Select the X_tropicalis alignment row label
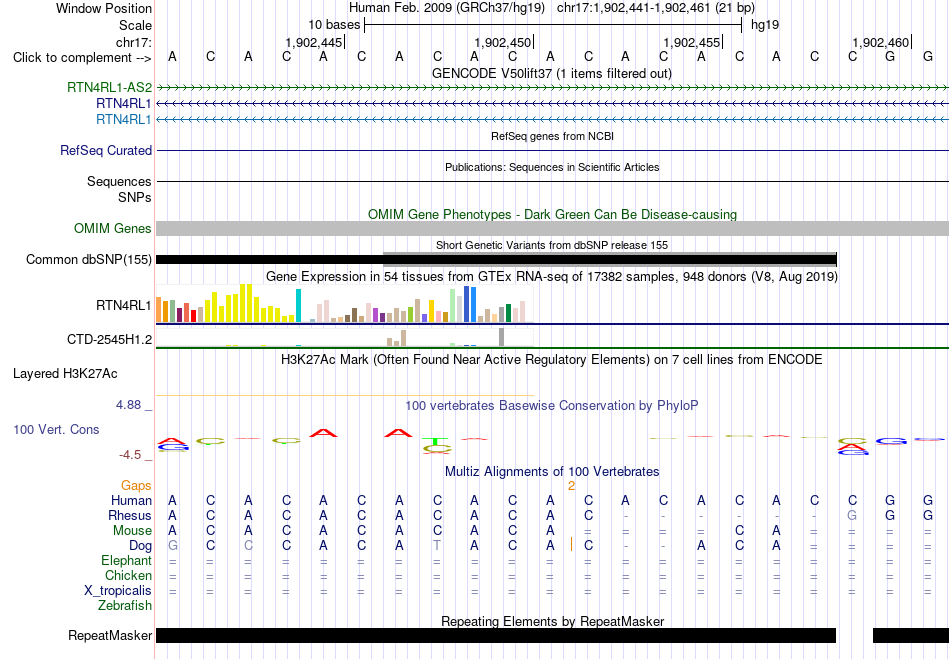 pyautogui.click(x=118, y=591)
